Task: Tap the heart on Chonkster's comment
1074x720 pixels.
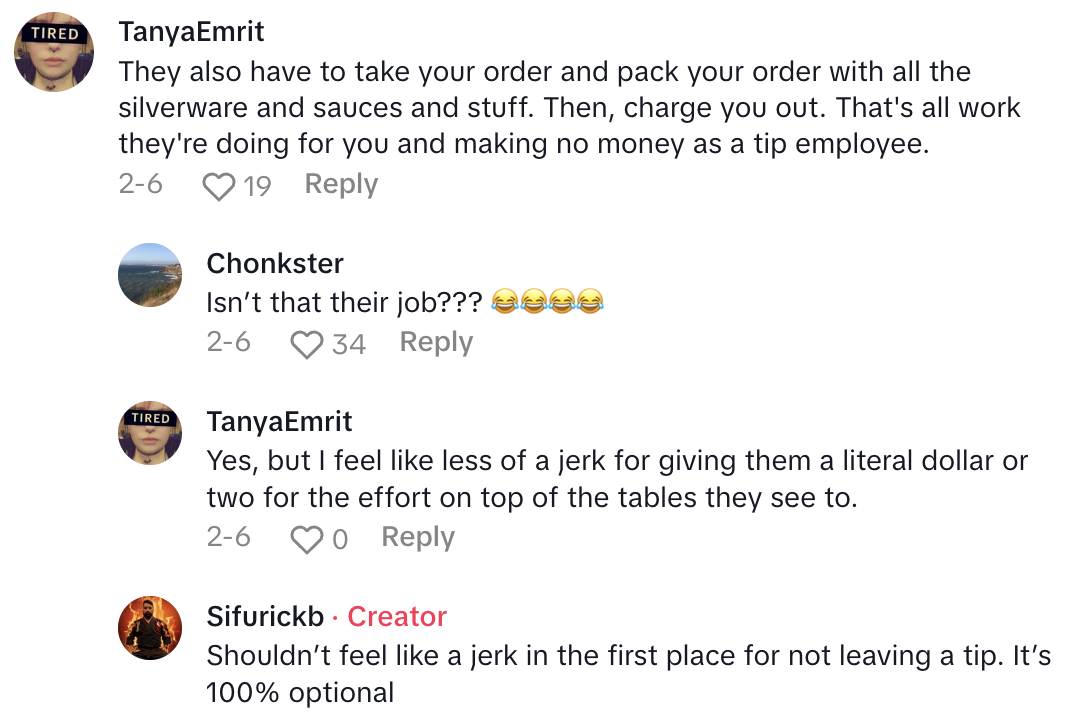Action: tap(306, 344)
